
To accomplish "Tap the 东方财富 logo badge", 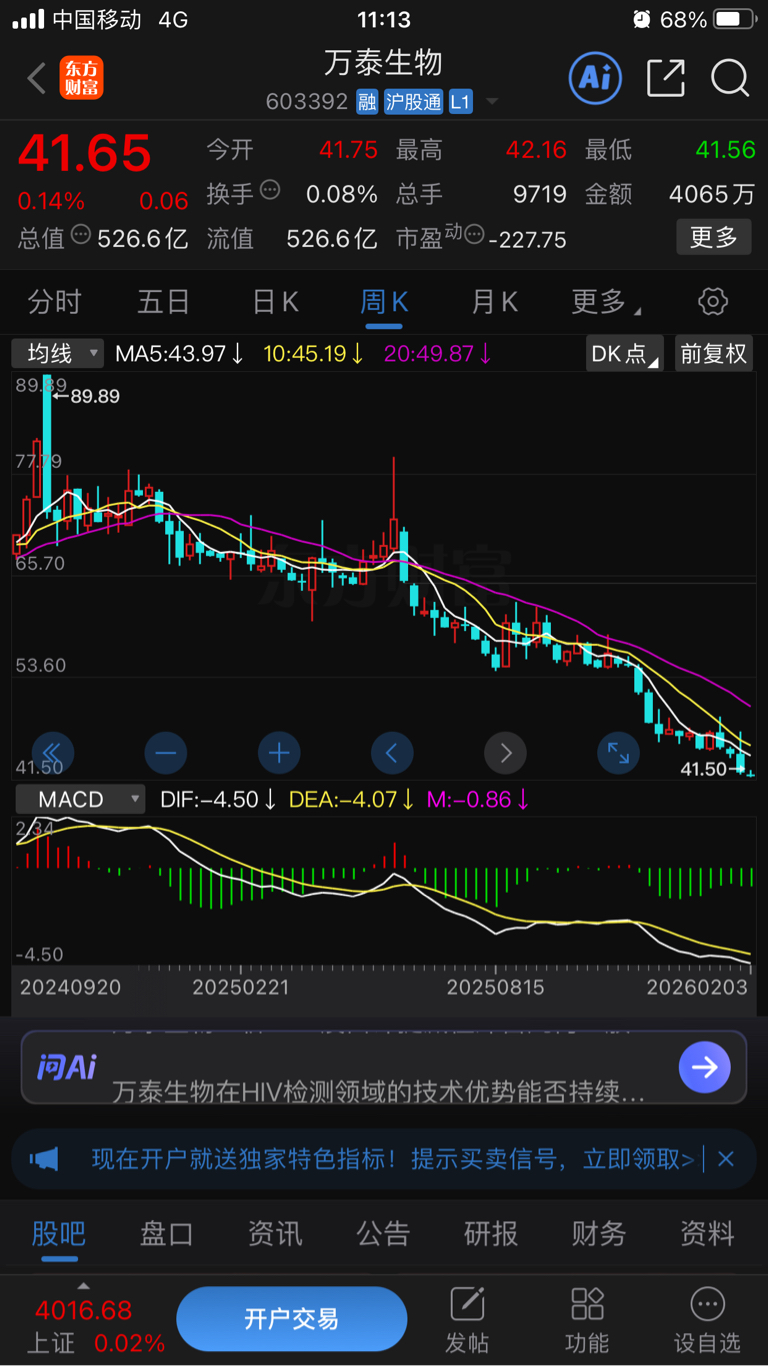I will click(82, 78).
